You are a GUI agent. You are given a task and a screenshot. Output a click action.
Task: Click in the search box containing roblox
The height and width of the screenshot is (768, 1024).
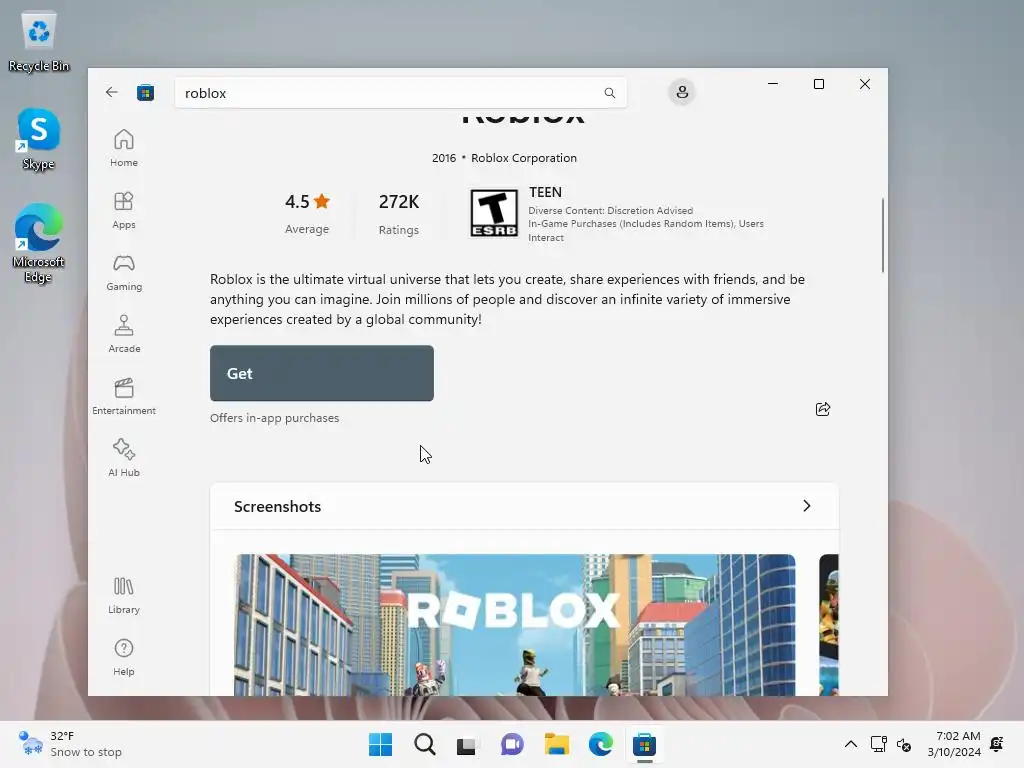pyautogui.click(x=400, y=93)
